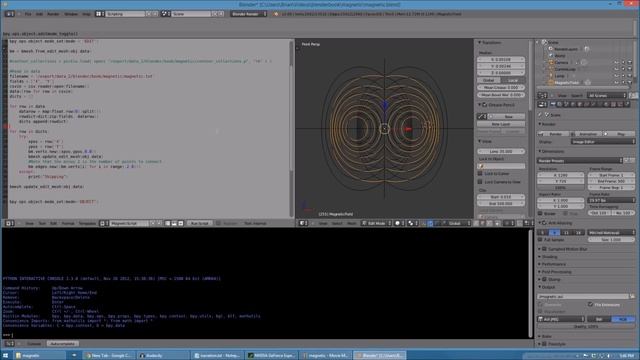Expand the Shading panel
This screenshot has width=640, height=360.
(549, 257)
